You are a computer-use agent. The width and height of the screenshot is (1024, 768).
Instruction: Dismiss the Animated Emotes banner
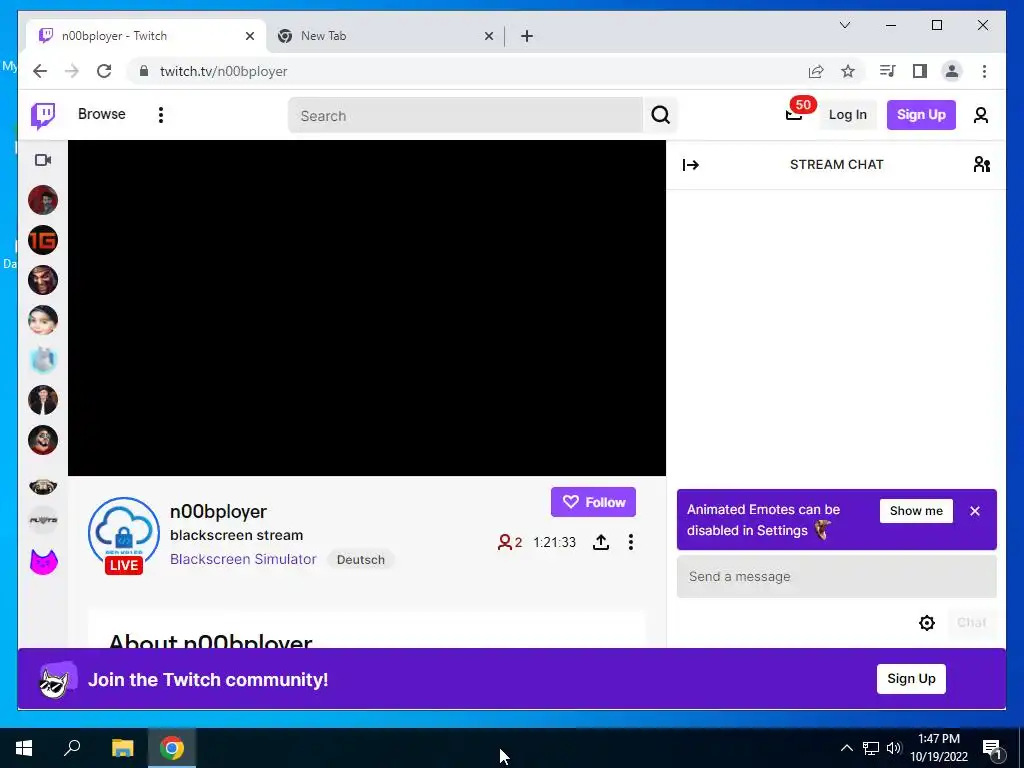pos(974,511)
